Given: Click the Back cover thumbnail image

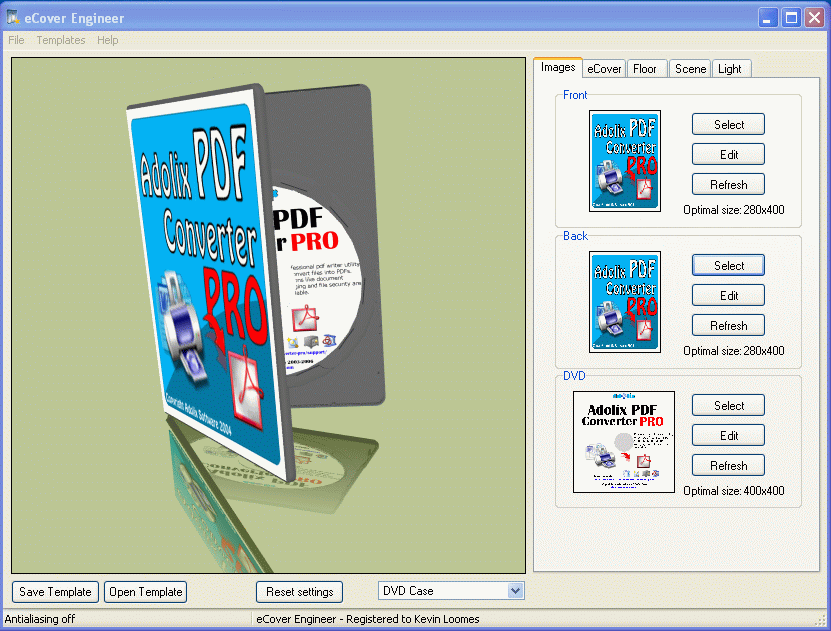Looking at the screenshot, I should [624, 302].
